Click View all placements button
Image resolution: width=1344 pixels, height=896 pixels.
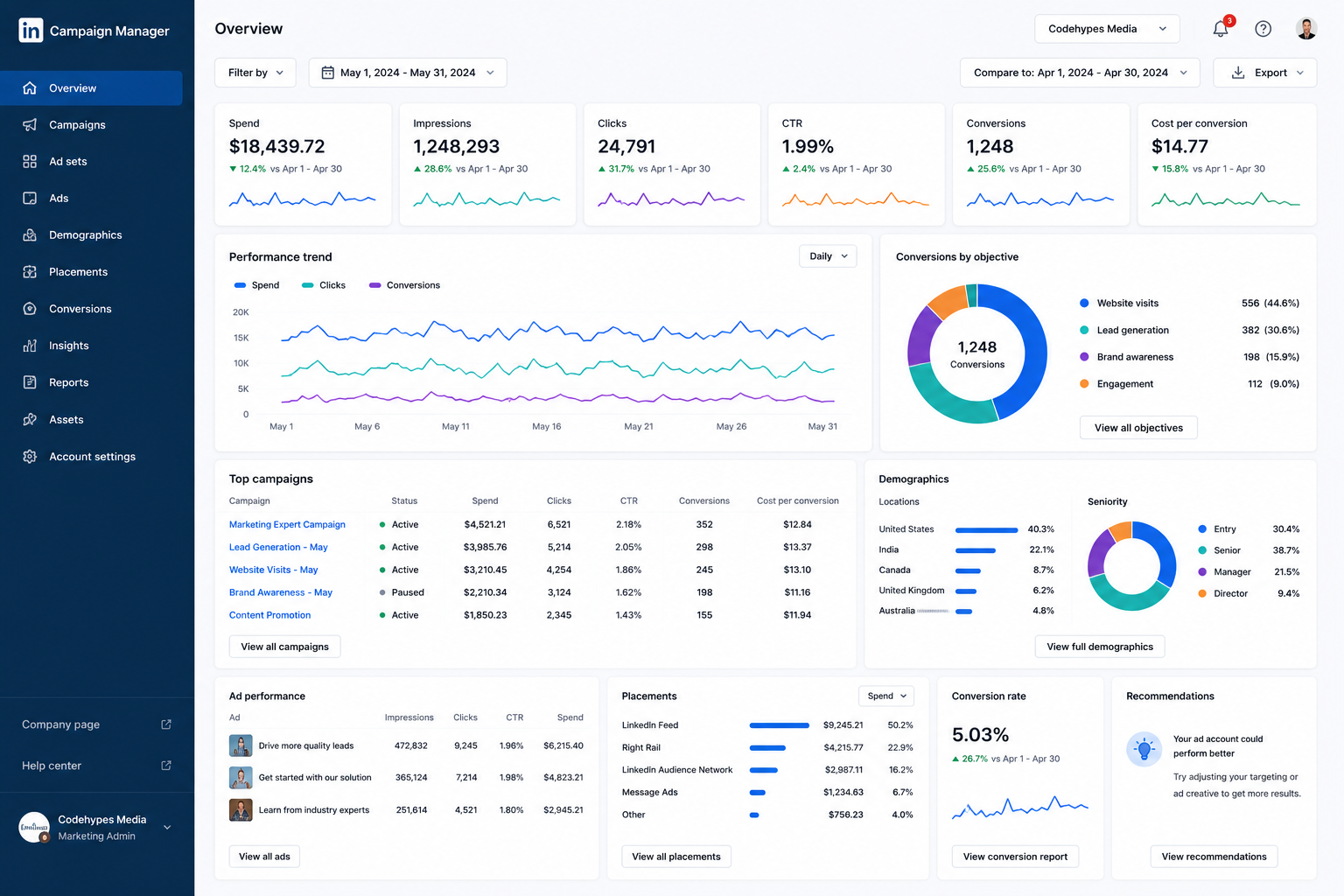(x=676, y=857)
